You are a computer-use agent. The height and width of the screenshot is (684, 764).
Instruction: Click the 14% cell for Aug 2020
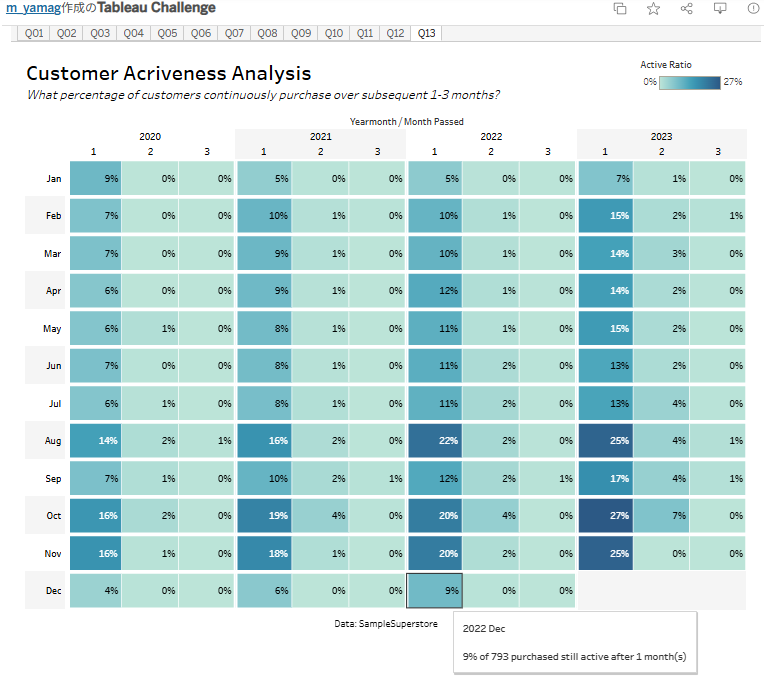[x=96, y=440]
